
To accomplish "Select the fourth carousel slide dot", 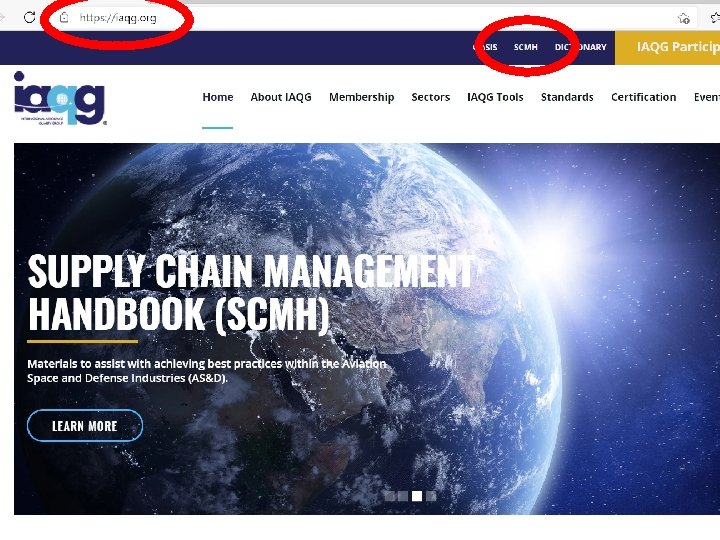I will (431, 496).
